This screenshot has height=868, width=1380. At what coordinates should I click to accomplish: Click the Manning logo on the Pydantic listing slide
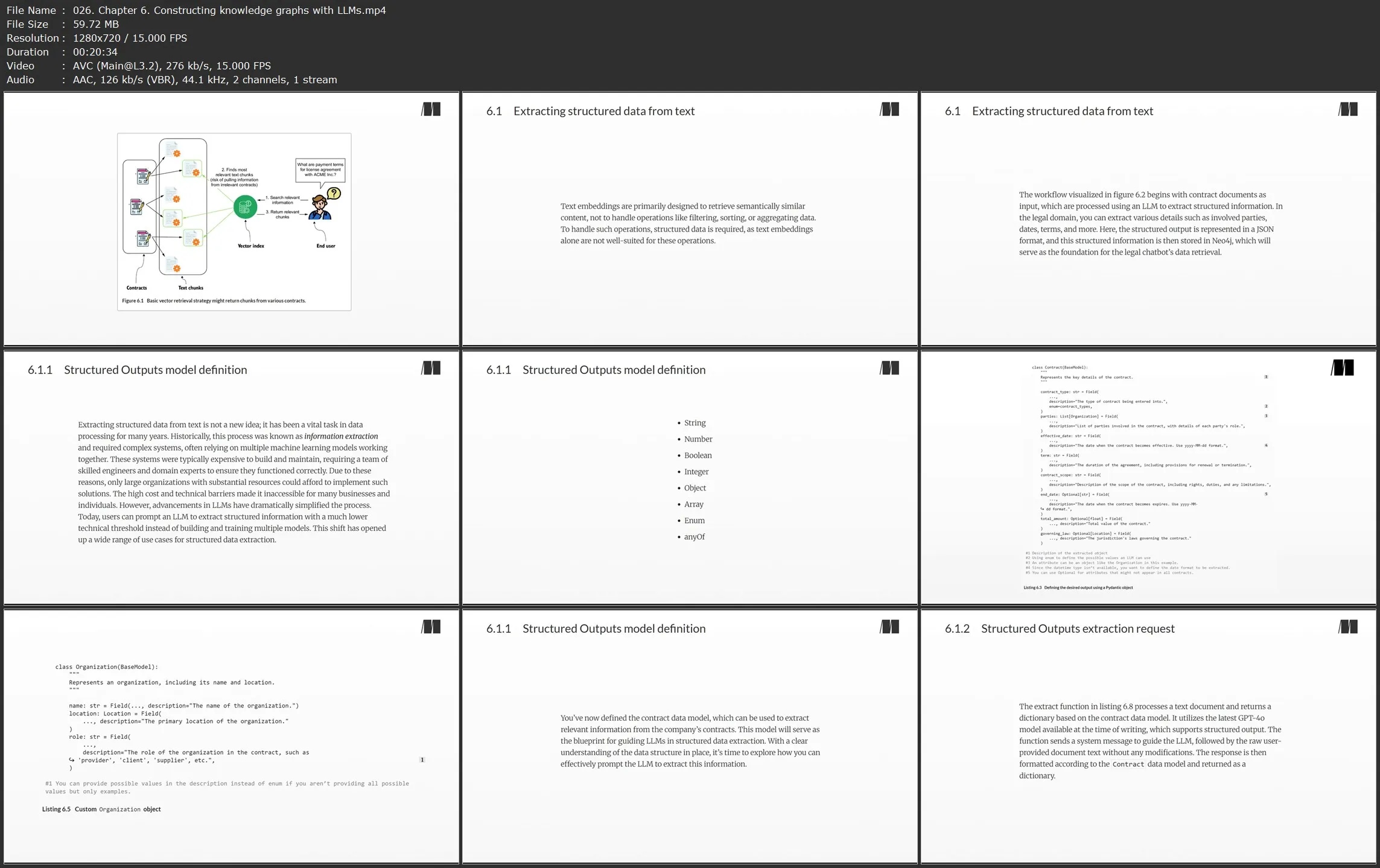(x=1343, y=368)
